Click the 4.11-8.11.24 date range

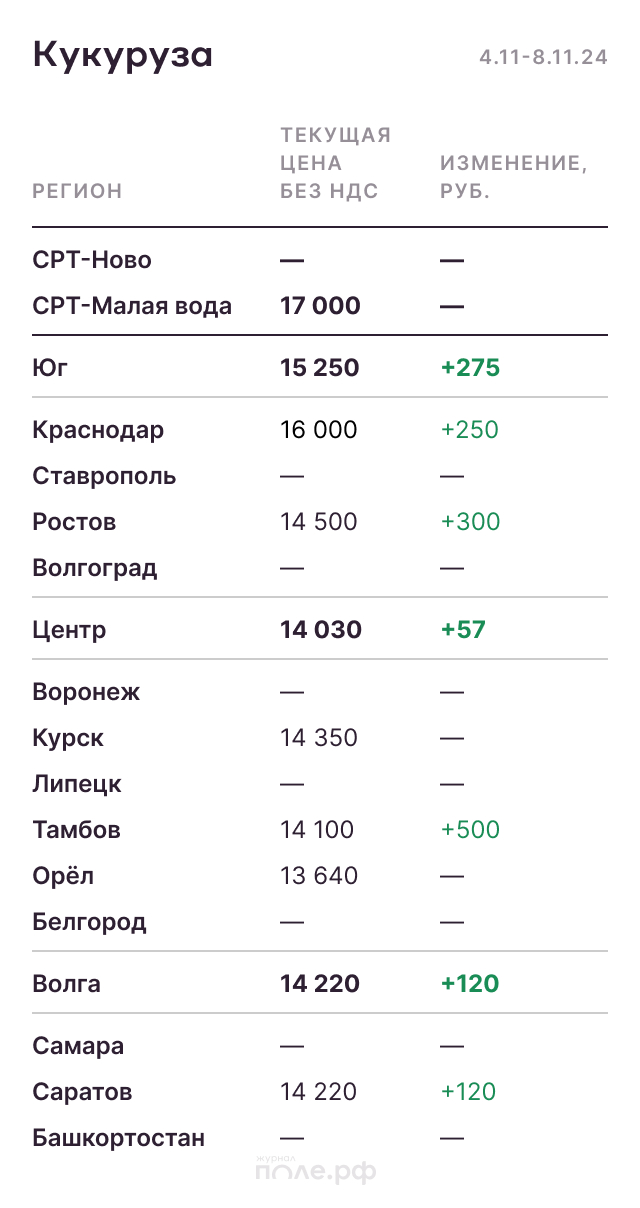pos(543,58)
